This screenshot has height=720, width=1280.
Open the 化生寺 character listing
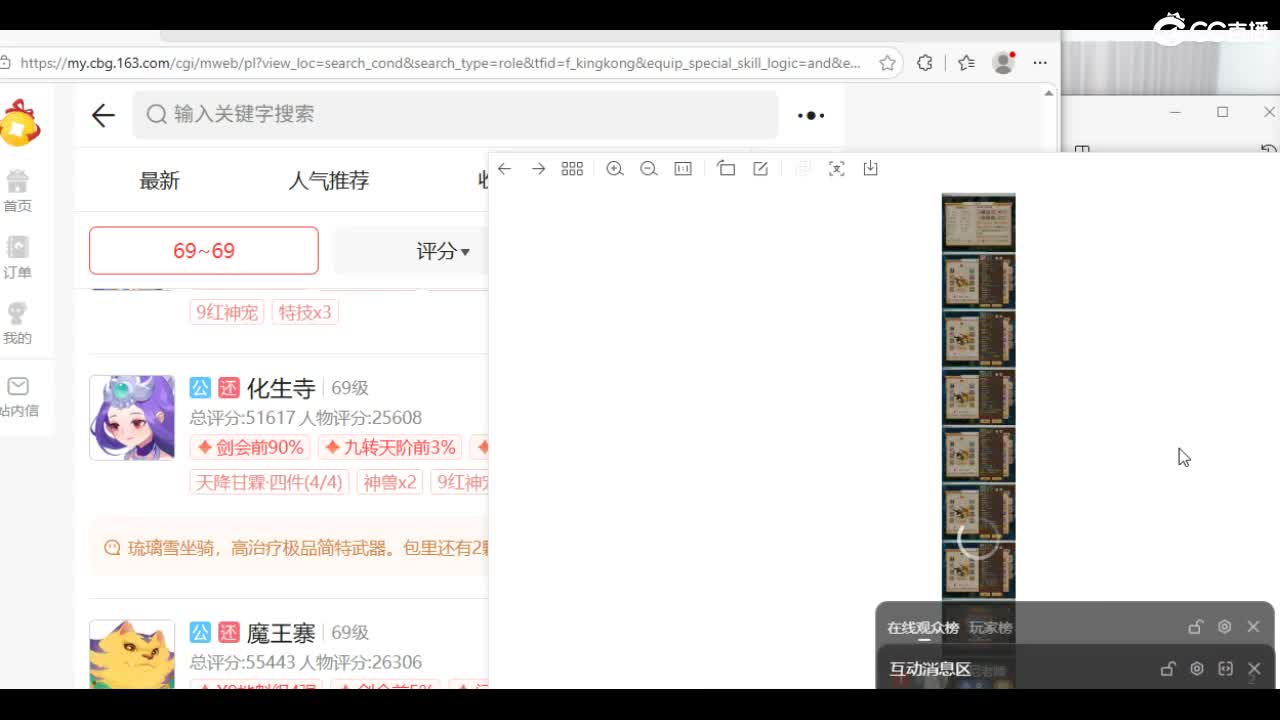(281, 388)
